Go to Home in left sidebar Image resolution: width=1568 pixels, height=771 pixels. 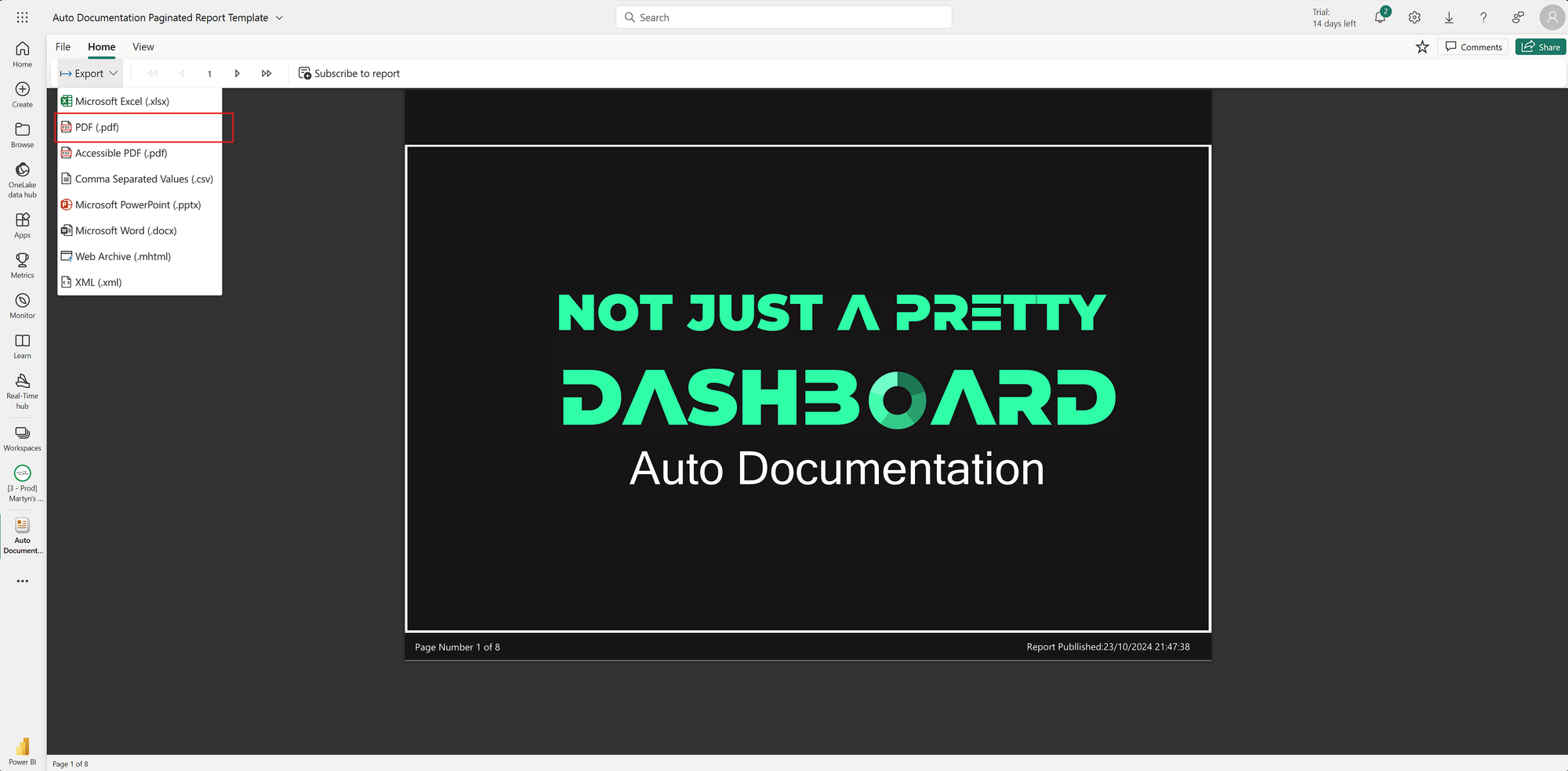click(x=22, y=54)
